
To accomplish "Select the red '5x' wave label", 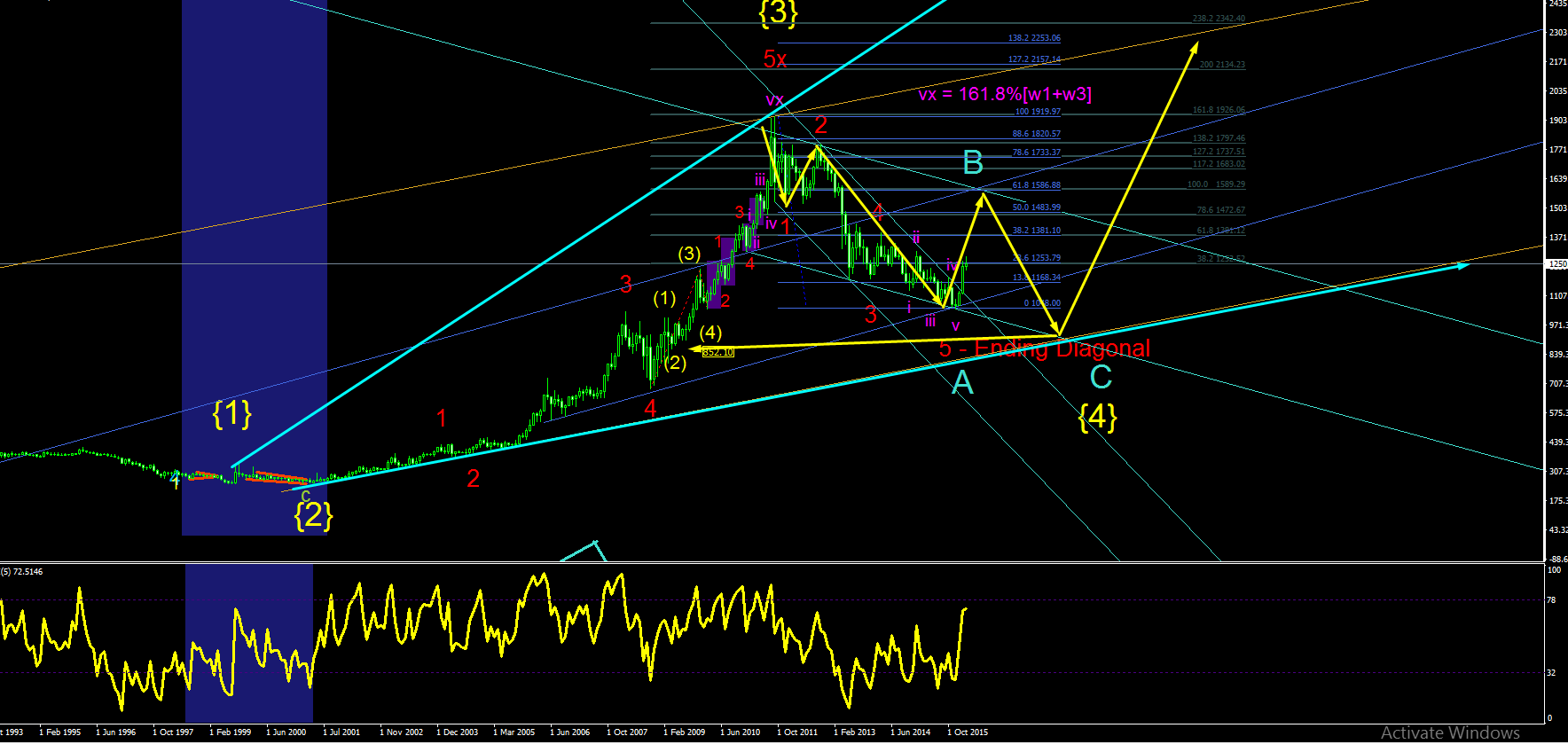I will click(775, 59).
